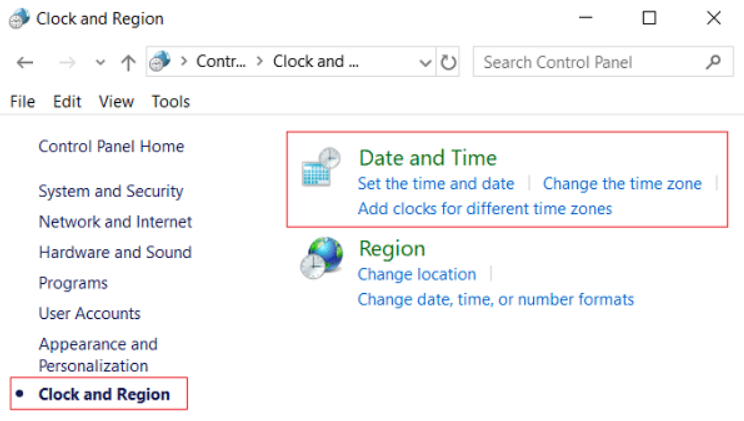Image resolution: width=744 pixels, height=421 pixels.
Task: Open the recent locations dropdown arrow
Action: click(99, 63)
